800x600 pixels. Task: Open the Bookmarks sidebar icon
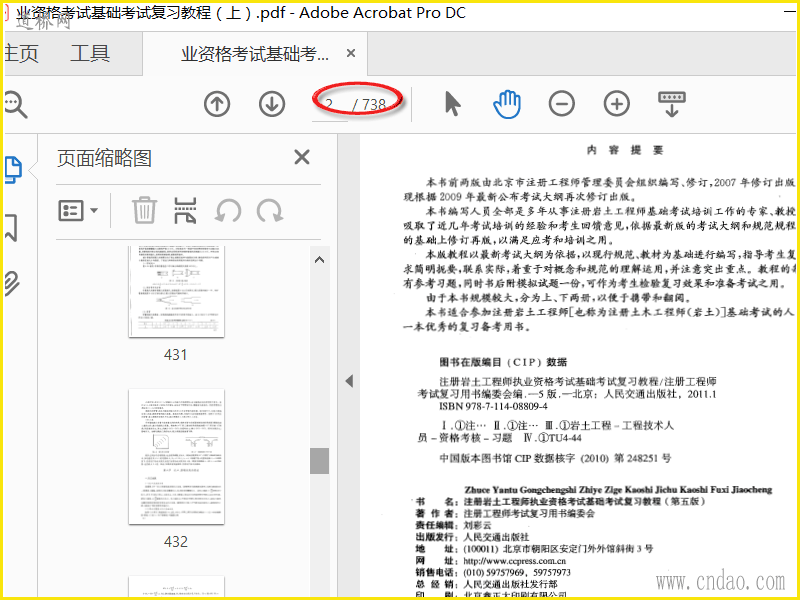coord(12,228)
